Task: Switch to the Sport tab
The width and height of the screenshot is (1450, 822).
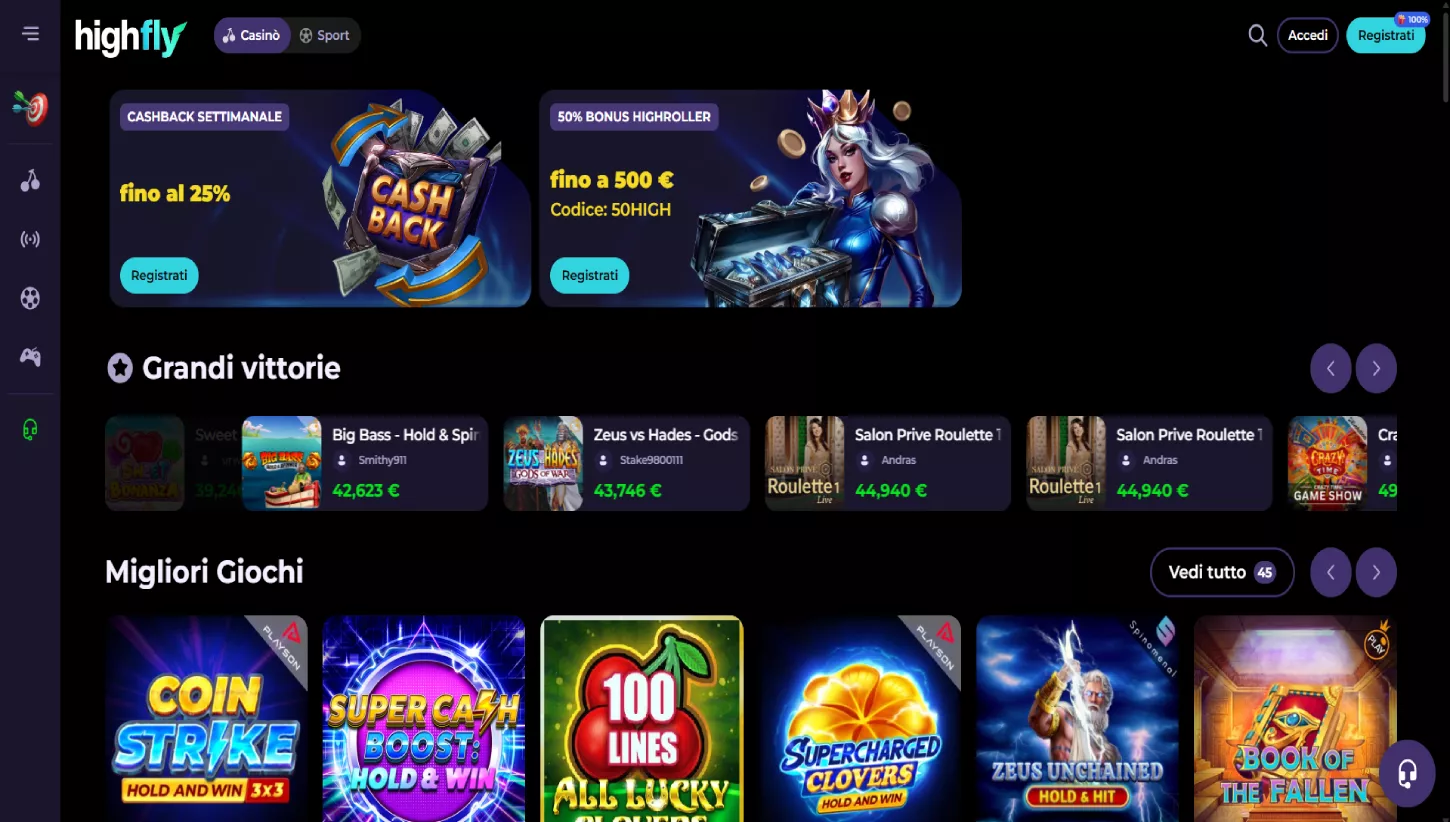Action: pos(325,35)
